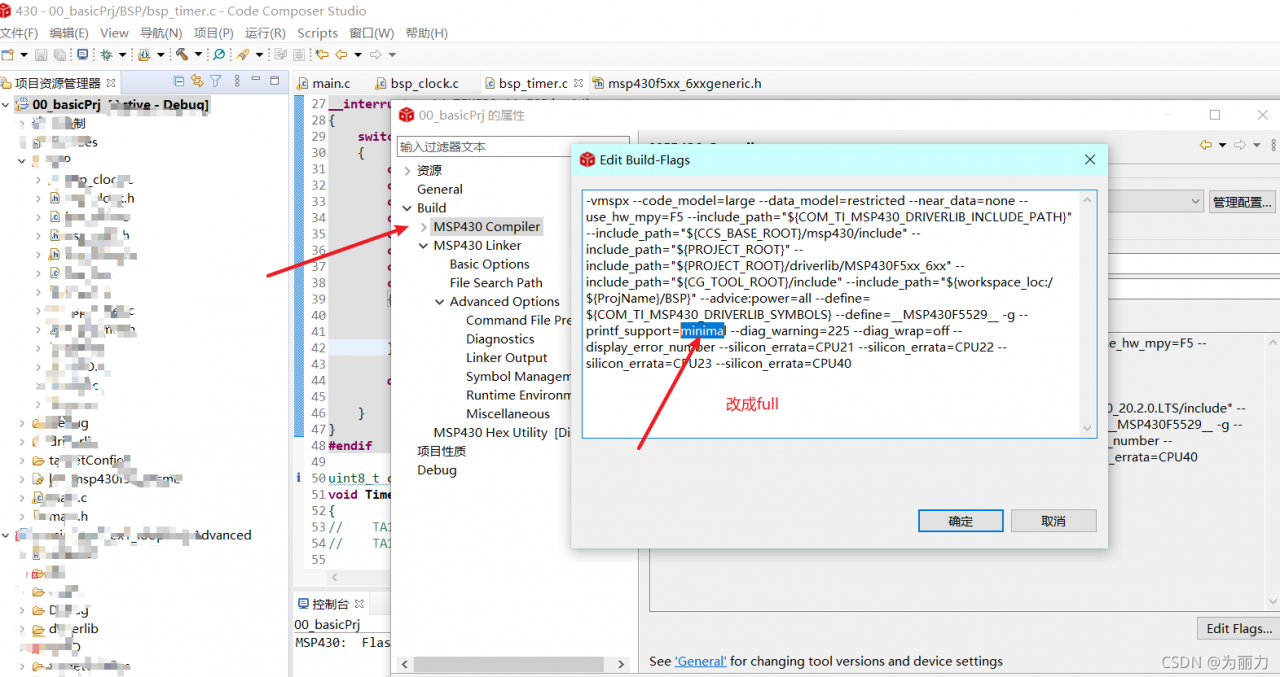Close the bsp_timer.c editor tab
This screenshot has height=677, width=1280.
580,83
